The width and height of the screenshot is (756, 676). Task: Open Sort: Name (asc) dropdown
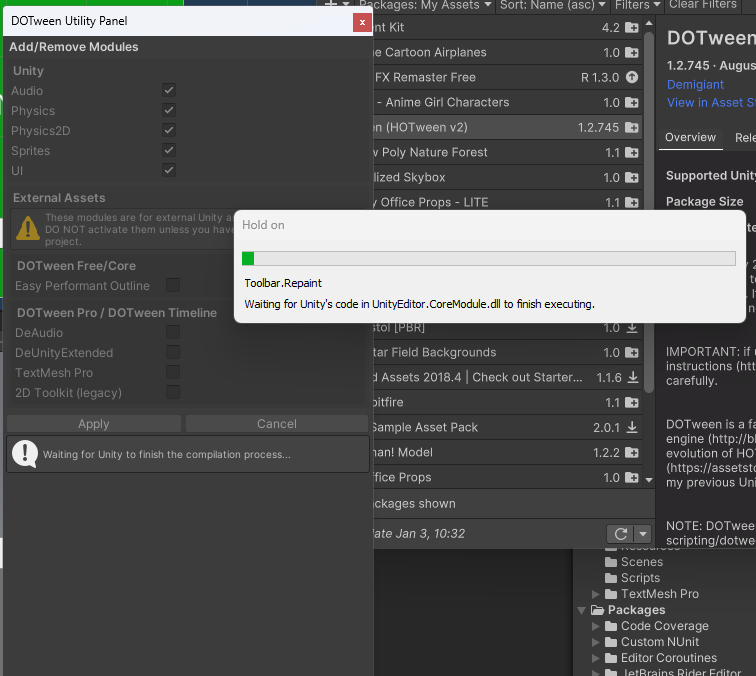tap(553, 5)
